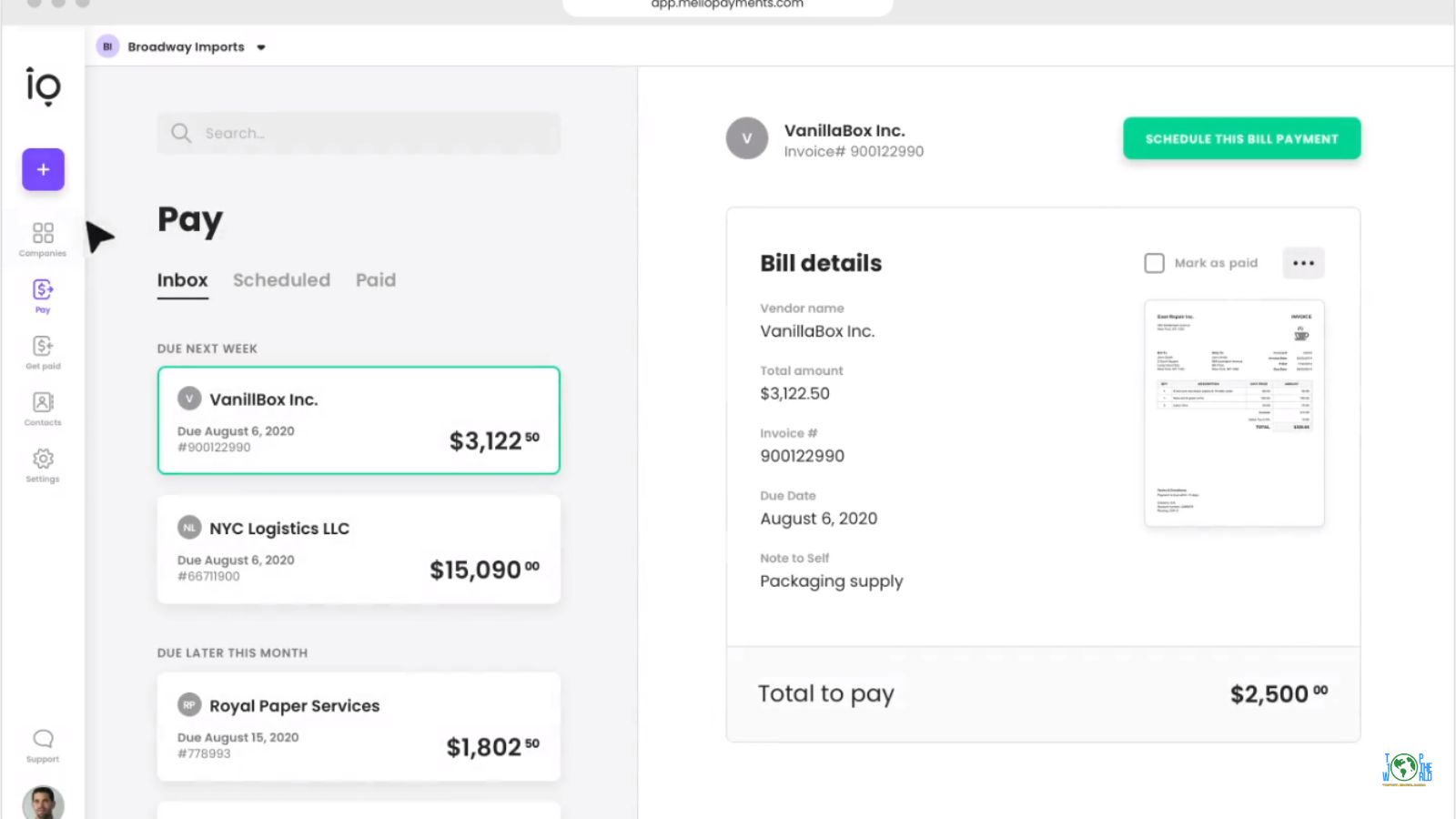The width and height of the screenshot is (1456, 819).
Task: Click invoice number #778993
Action: (204, 753)
